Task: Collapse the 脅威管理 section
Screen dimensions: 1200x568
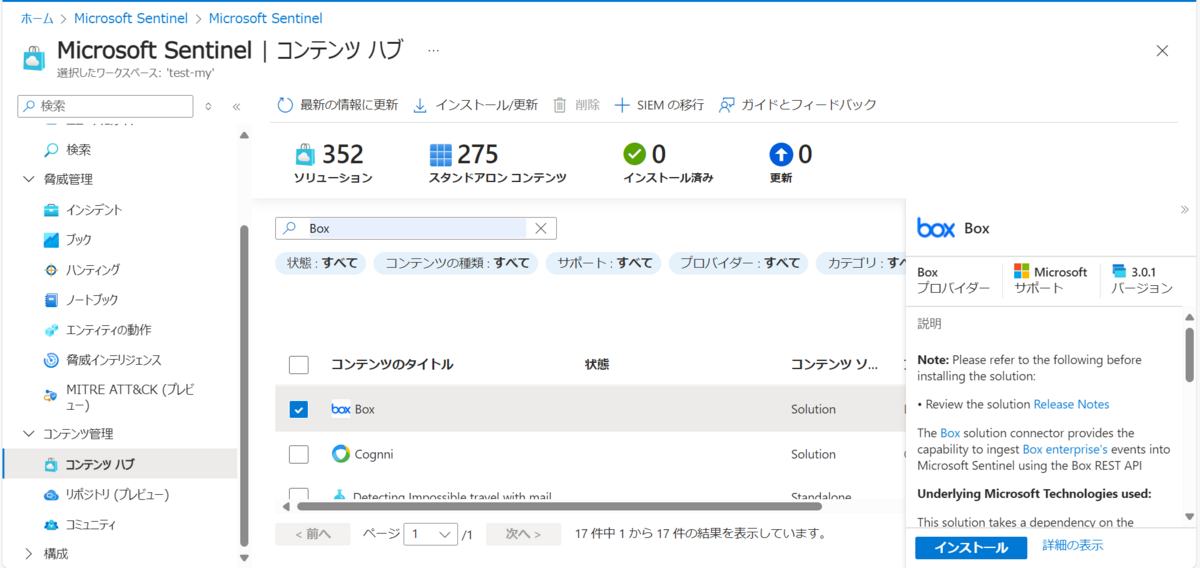Action: click(29, 180)
